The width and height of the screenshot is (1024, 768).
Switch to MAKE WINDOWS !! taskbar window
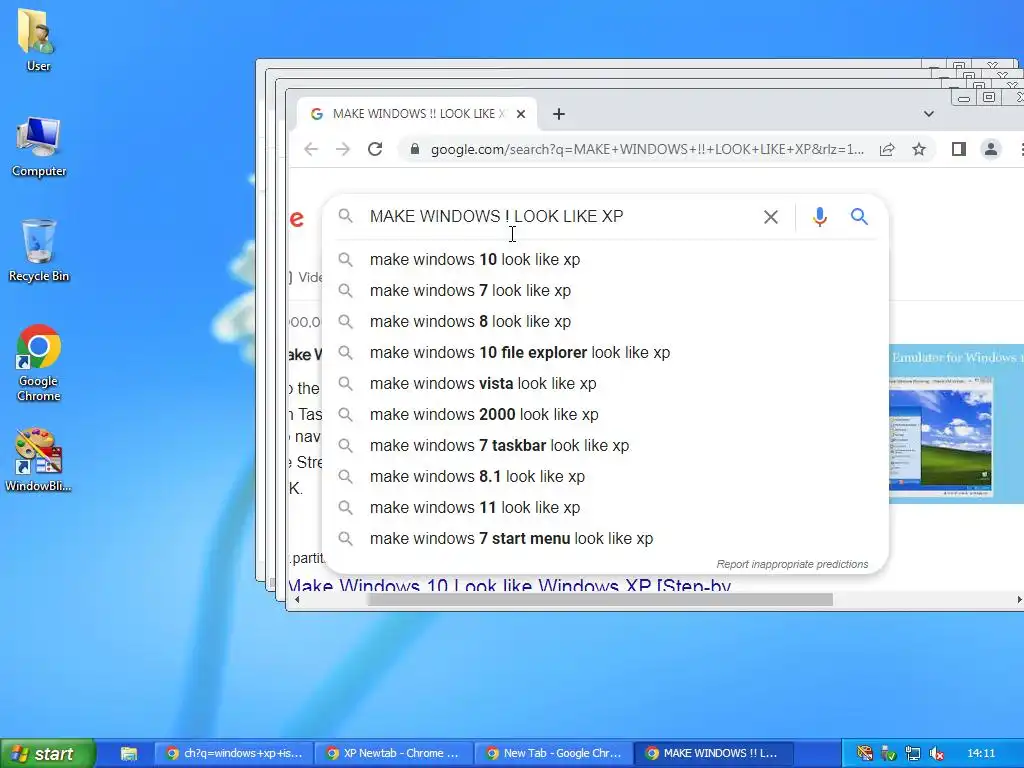(713, 754)
